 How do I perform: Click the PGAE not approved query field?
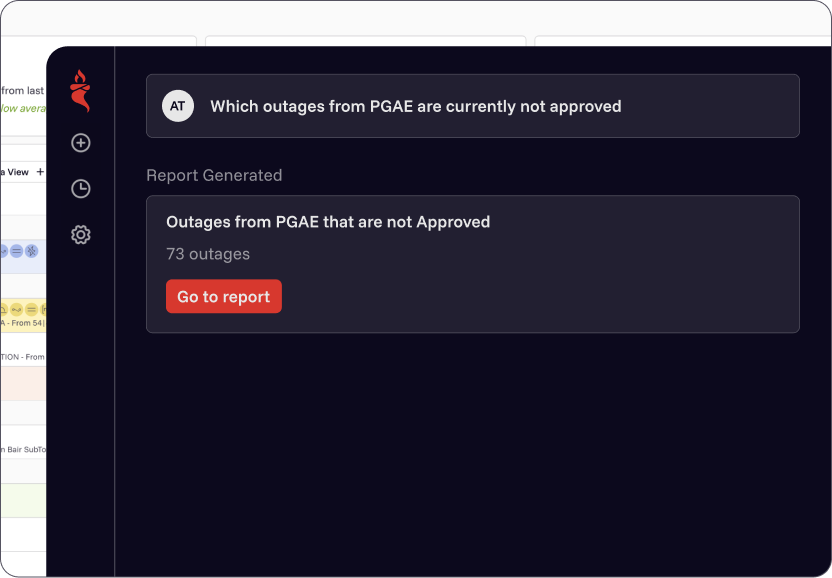[472, 106]
